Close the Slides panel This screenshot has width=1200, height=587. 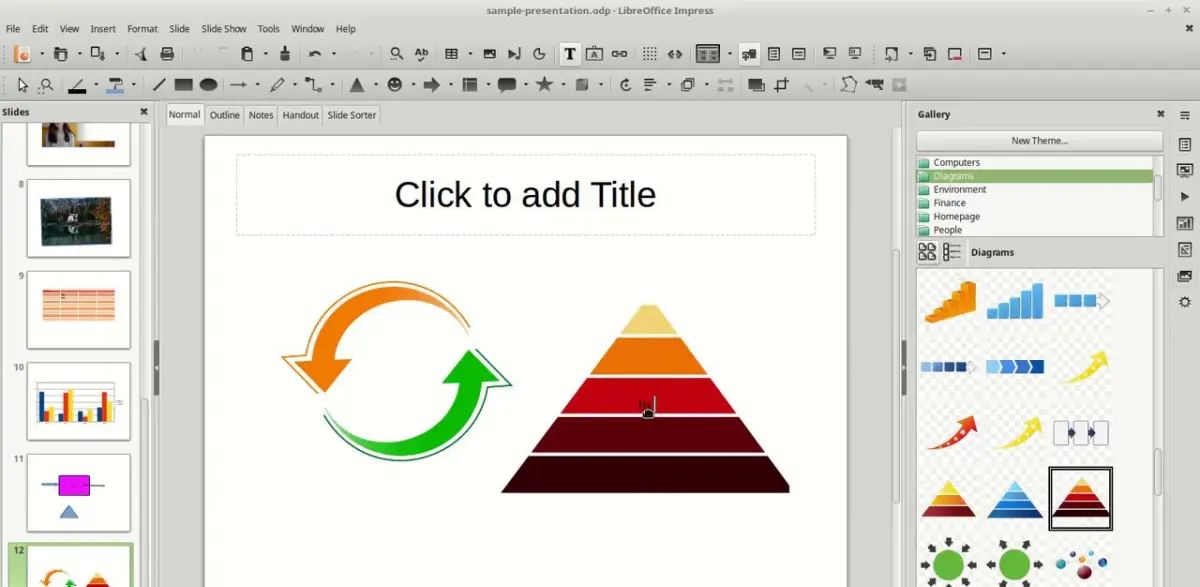[143, 112]
